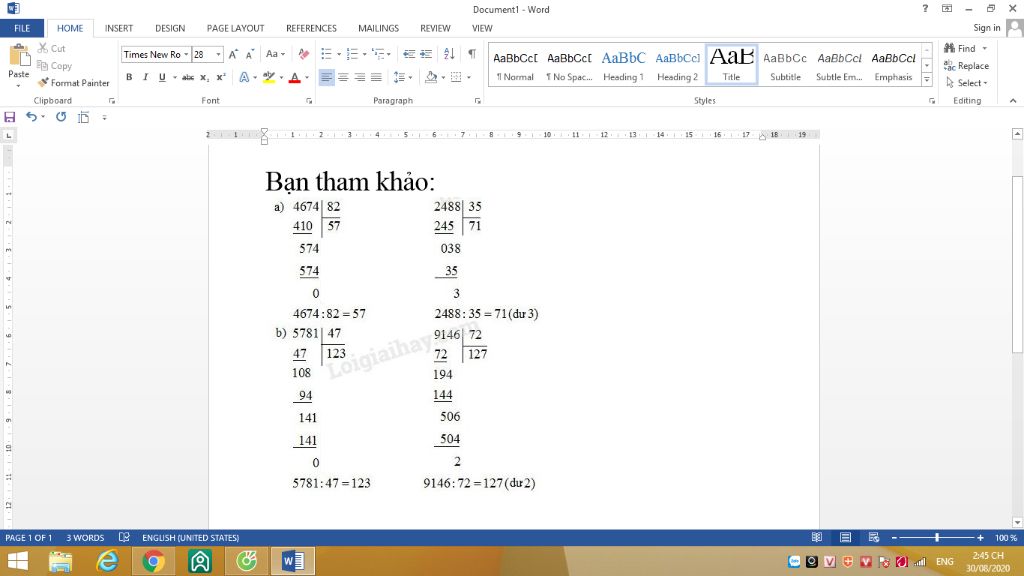1024x576 pixels.
Task: Align text right
Action: [x=359, y=77]
